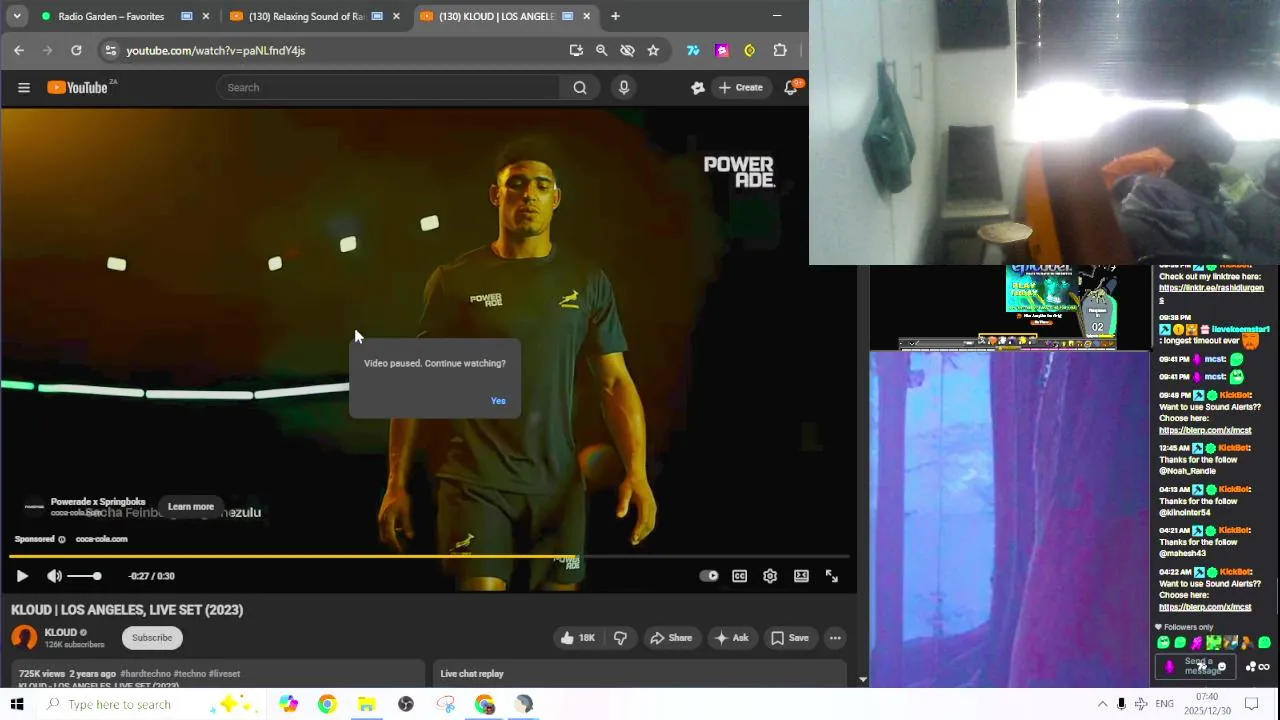Screen dimensions: 1280x720
Task: Focus the YouTube Search field
Action: pos(389,88)
